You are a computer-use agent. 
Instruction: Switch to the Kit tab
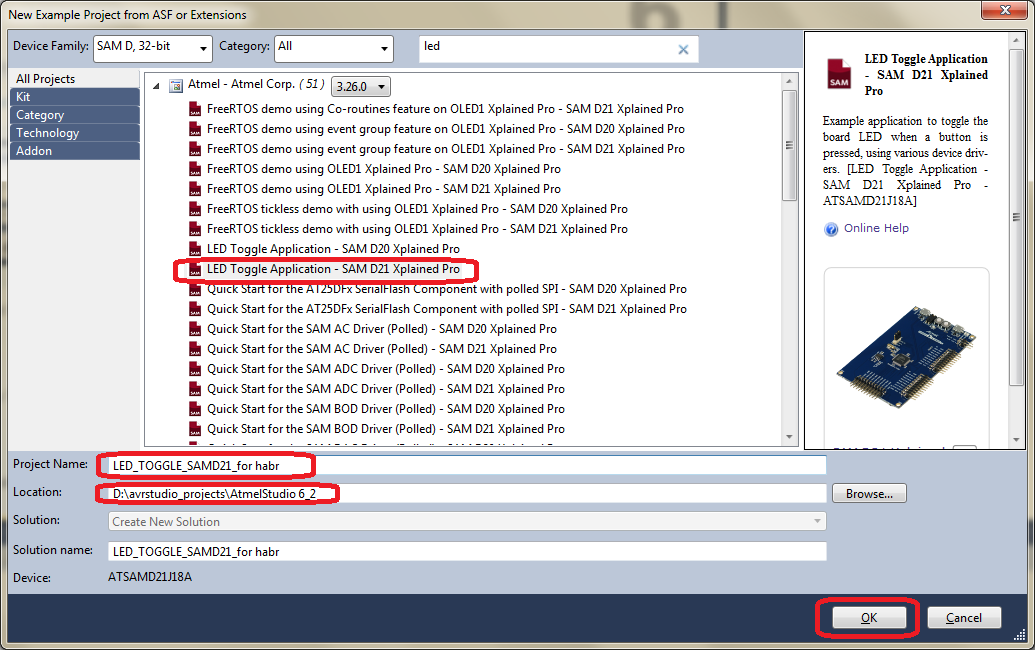tap(75, 96)
